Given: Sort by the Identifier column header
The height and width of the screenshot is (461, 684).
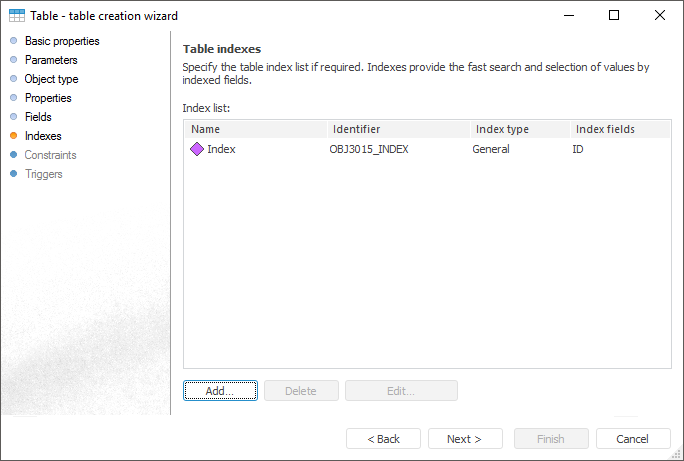Looking at the screenshot, I should pyautogui.click(x=398, y=129).
